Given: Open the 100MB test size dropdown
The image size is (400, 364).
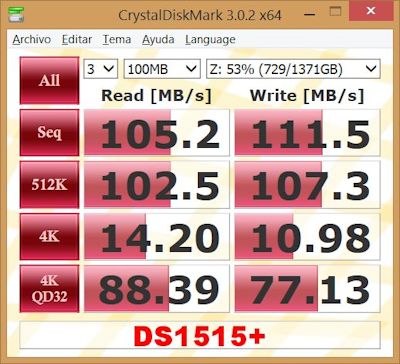Looking at the screenshot, I should coord(162,69).
